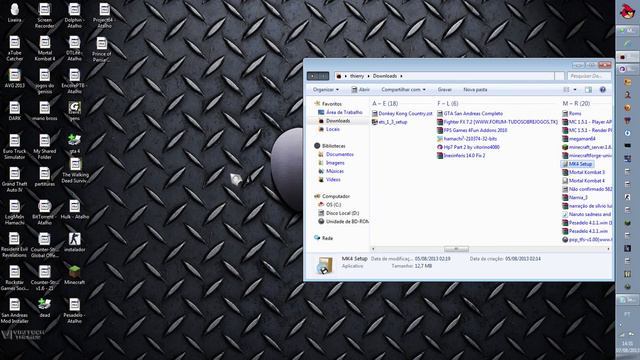Open BitTorrent - Atalho desktop icon
This screenshot has height=360, width=640.
click(44, 213)
